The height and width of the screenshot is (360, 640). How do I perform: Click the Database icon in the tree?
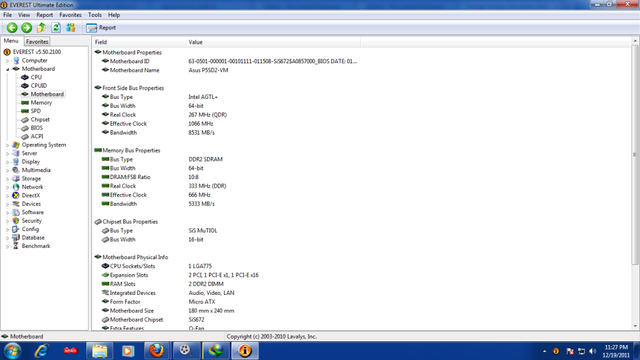tap(16, 238)
